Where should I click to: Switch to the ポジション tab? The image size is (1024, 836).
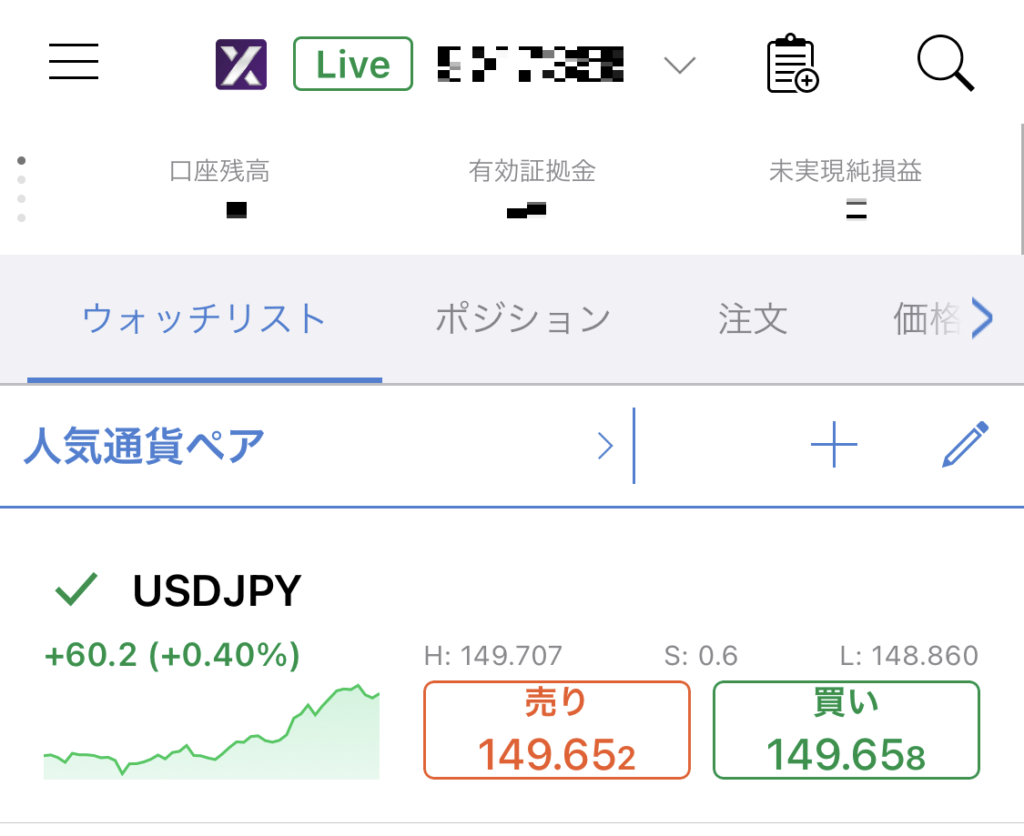tap(522, 318)
